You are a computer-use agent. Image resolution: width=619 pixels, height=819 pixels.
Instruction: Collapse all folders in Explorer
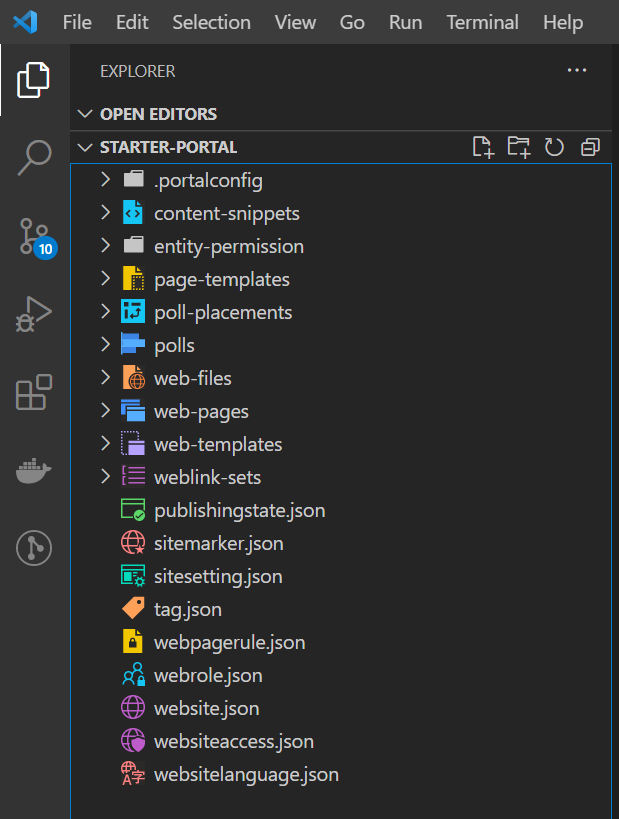tap(590, 147)
